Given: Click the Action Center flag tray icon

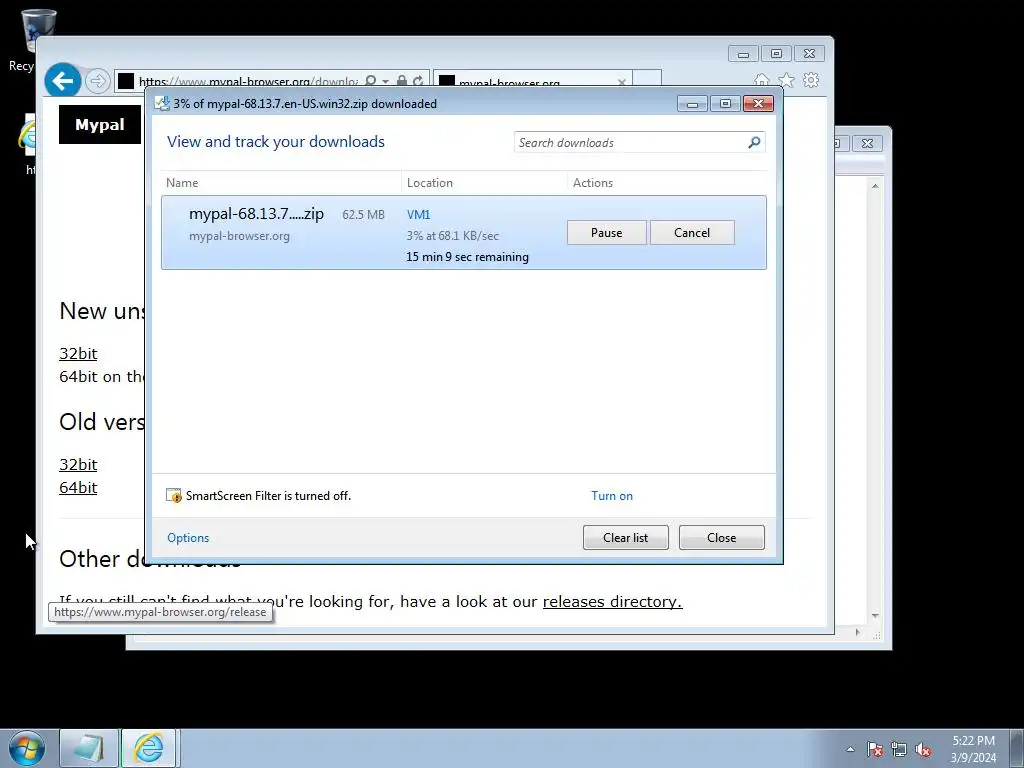Looking at the screenshot, I should [x=875, y=749].
